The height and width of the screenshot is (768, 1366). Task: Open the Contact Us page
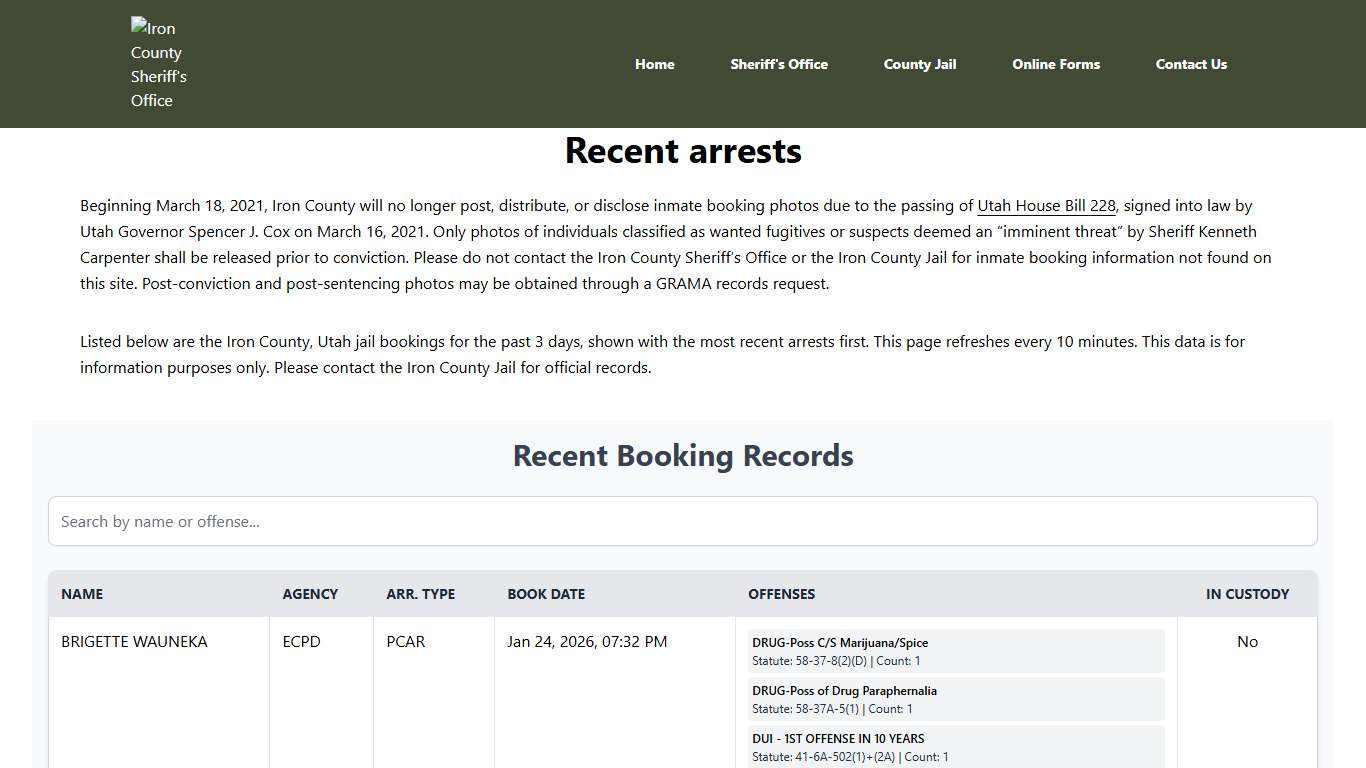[x=1191, y=64]
